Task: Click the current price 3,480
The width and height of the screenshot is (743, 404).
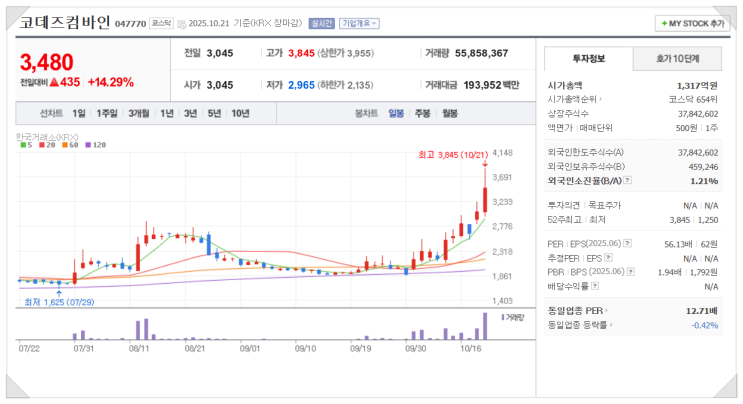Action: 46,62
